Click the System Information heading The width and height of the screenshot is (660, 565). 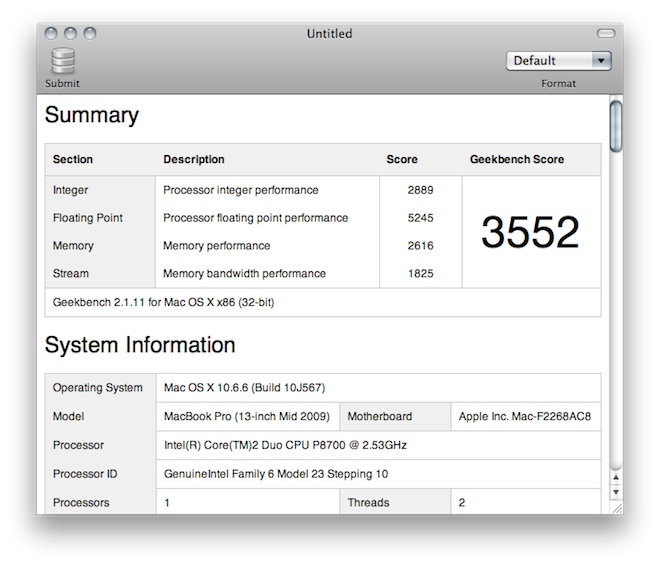point(140,346)
